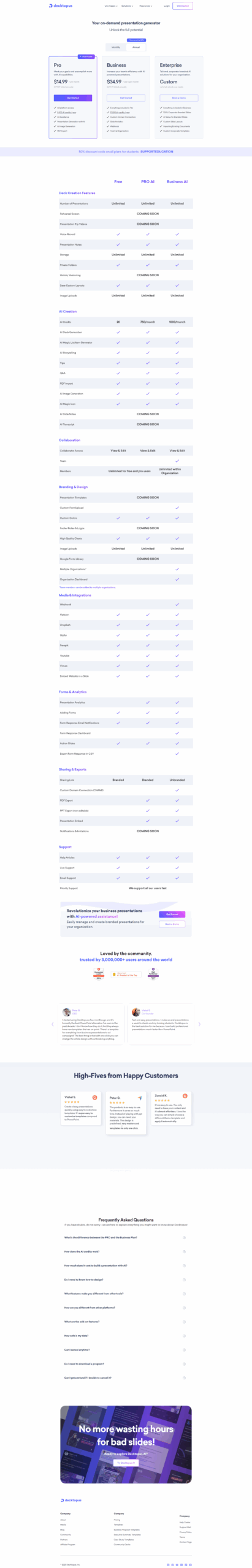
Task: Click the Login link in header
Action: coord(166,6)
